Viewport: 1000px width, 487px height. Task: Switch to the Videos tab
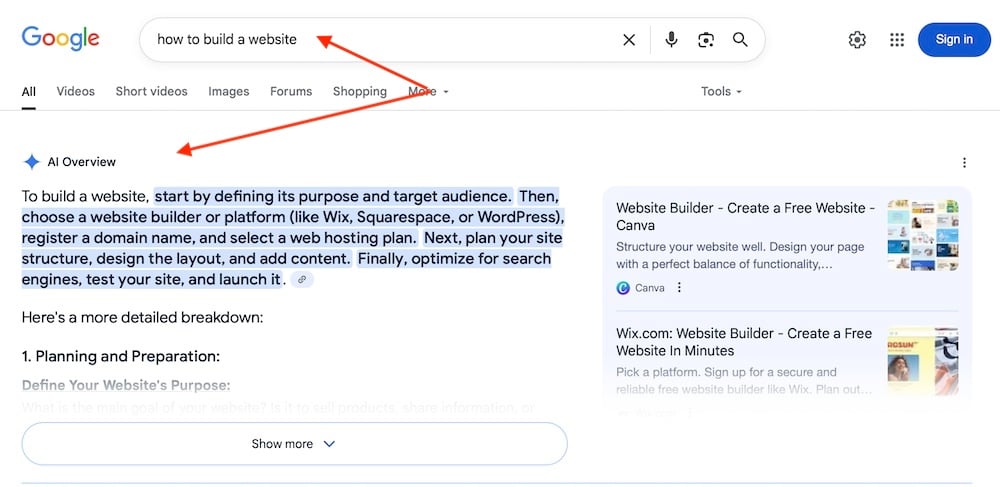click(x=75, y=91)
